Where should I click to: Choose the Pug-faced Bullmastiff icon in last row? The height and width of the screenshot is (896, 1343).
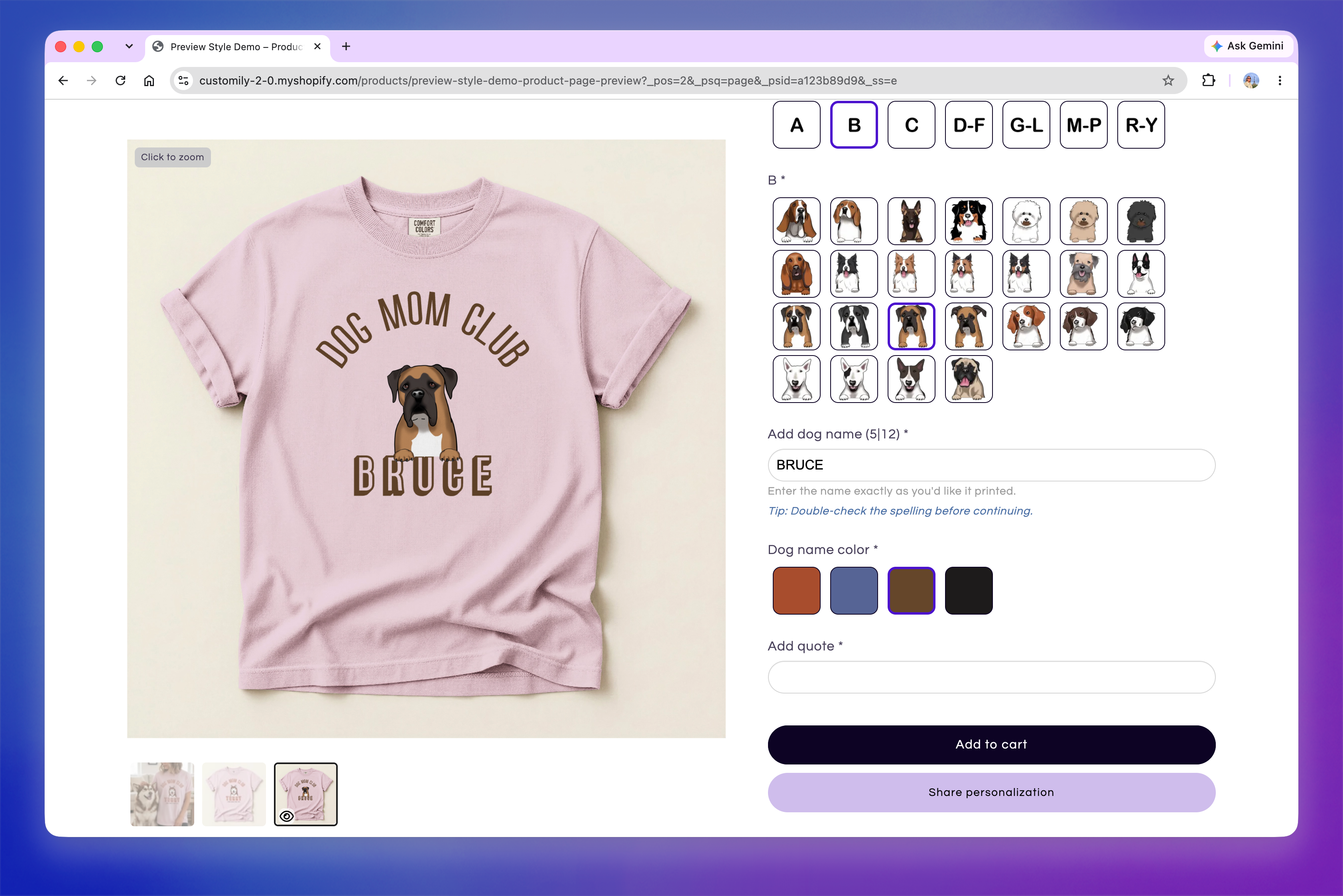[x=969, y=379]
